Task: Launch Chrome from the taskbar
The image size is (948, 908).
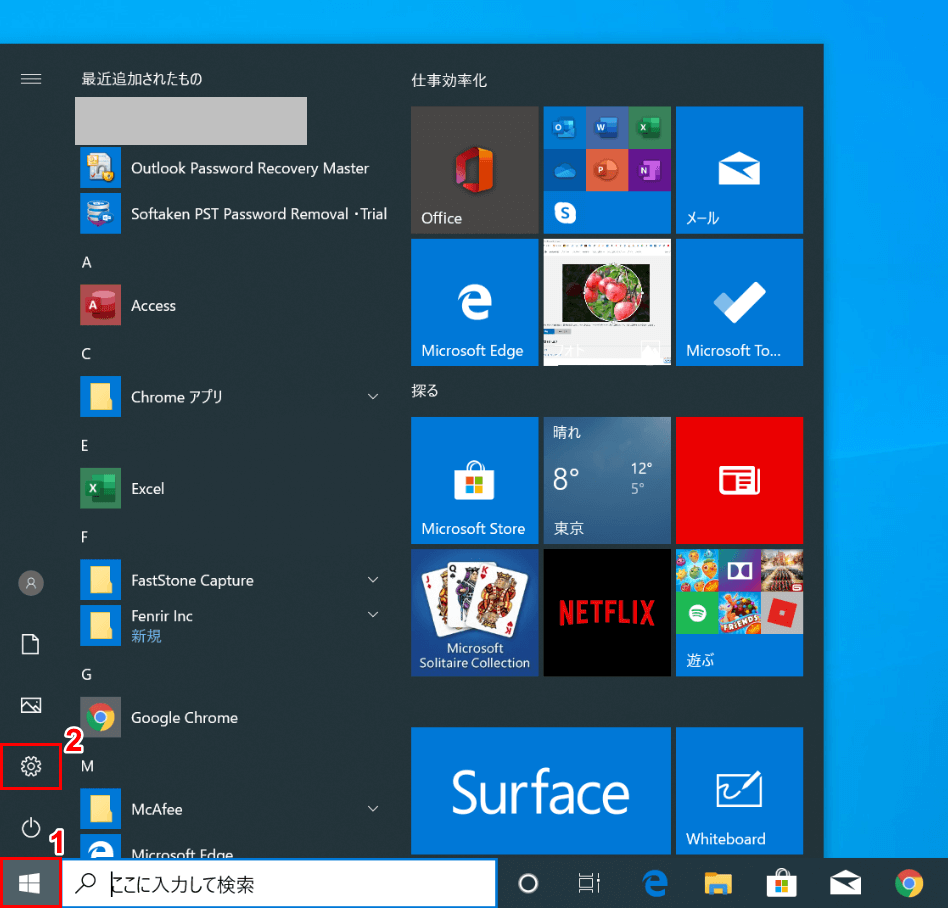Action: 909,883
